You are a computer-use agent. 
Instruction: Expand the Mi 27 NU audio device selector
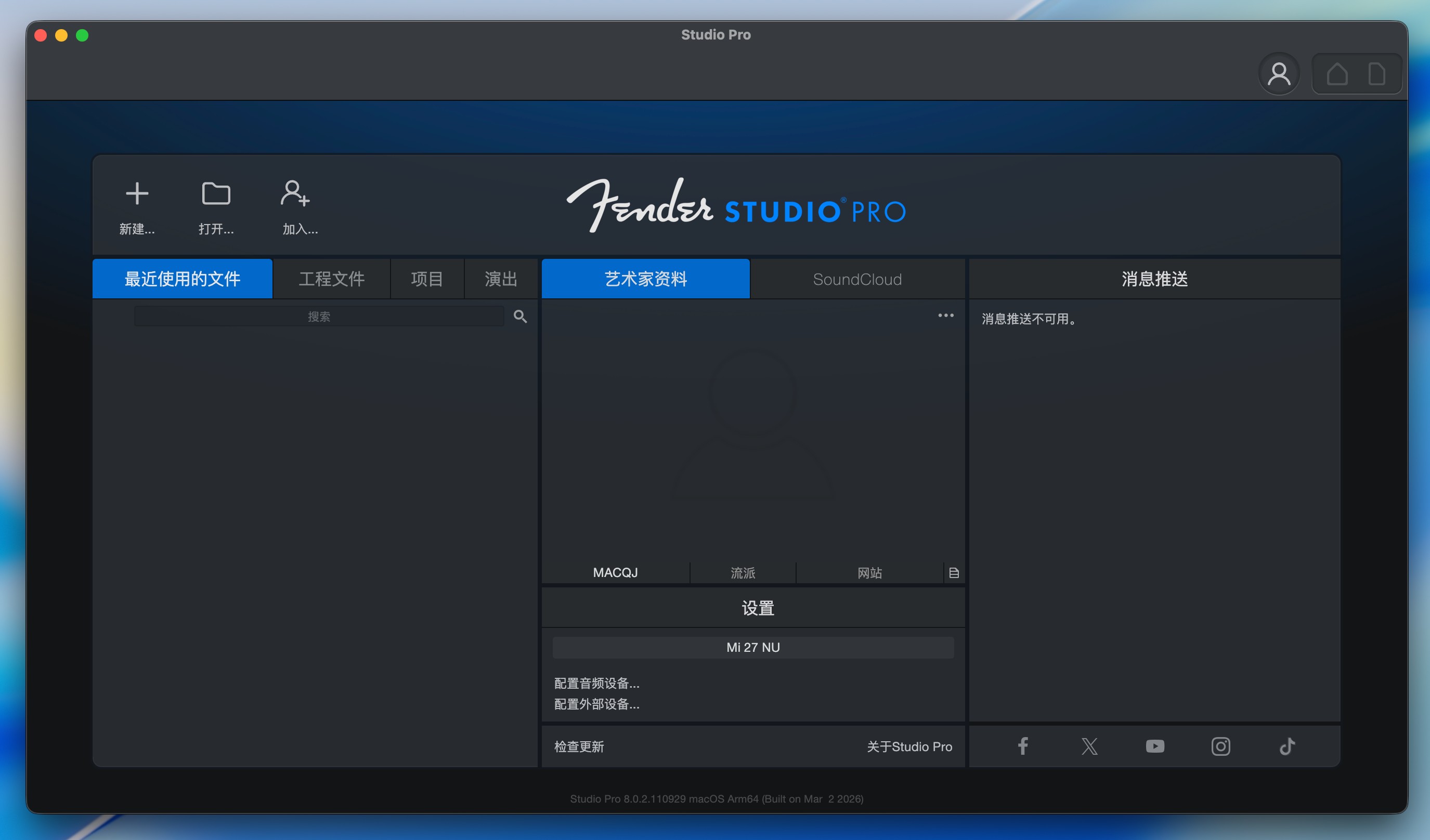(x=753, y=647)
